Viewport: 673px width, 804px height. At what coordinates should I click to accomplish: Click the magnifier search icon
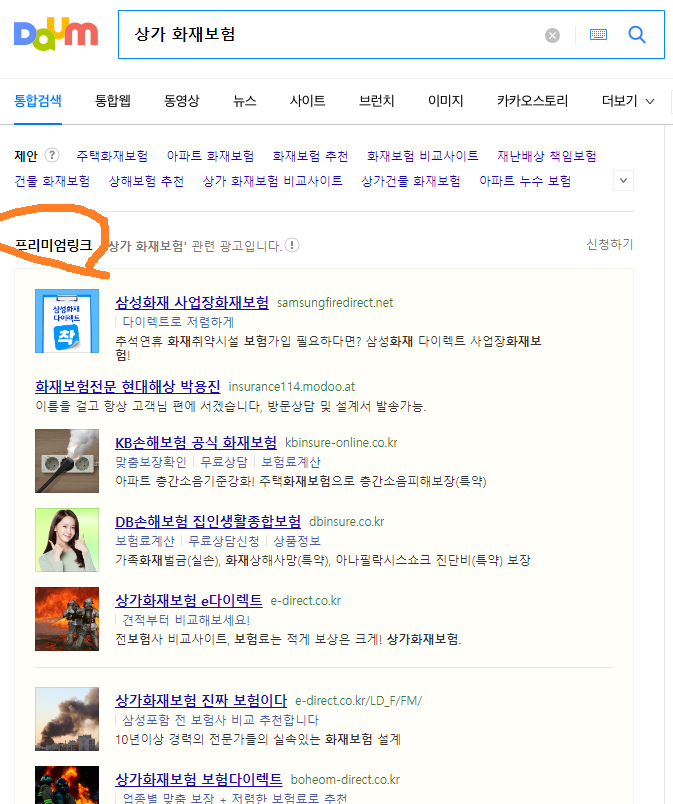point(637,35)
